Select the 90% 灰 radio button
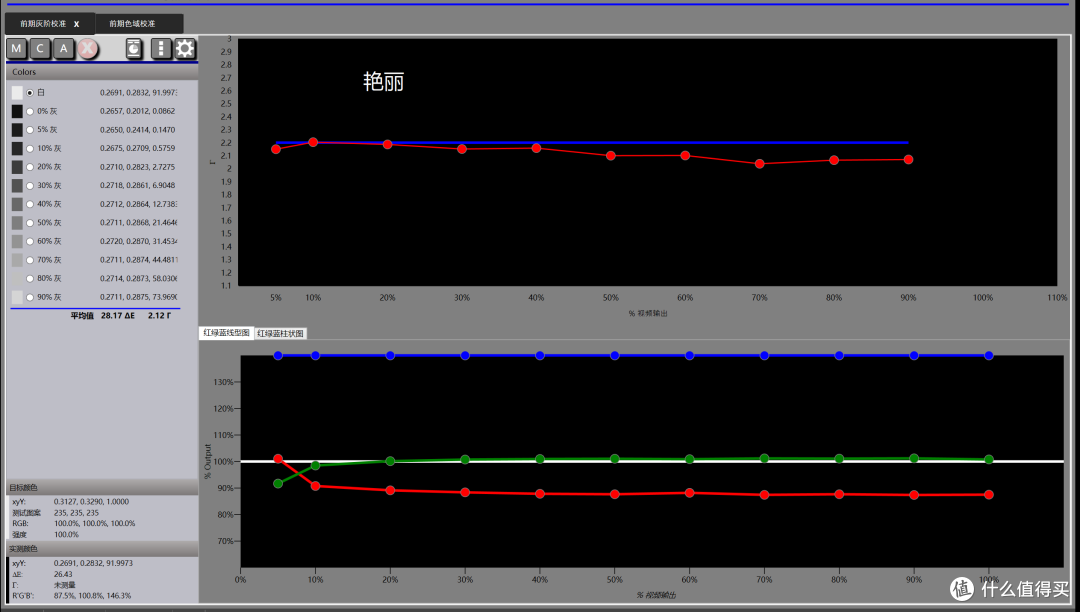1080x612 pixels. [30, 297]
